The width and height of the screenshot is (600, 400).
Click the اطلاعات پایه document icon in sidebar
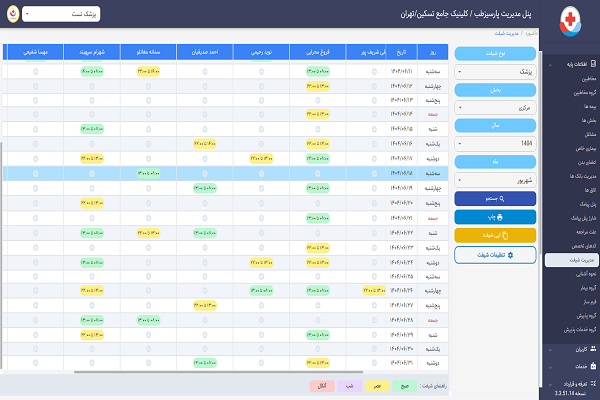[593, 64]
